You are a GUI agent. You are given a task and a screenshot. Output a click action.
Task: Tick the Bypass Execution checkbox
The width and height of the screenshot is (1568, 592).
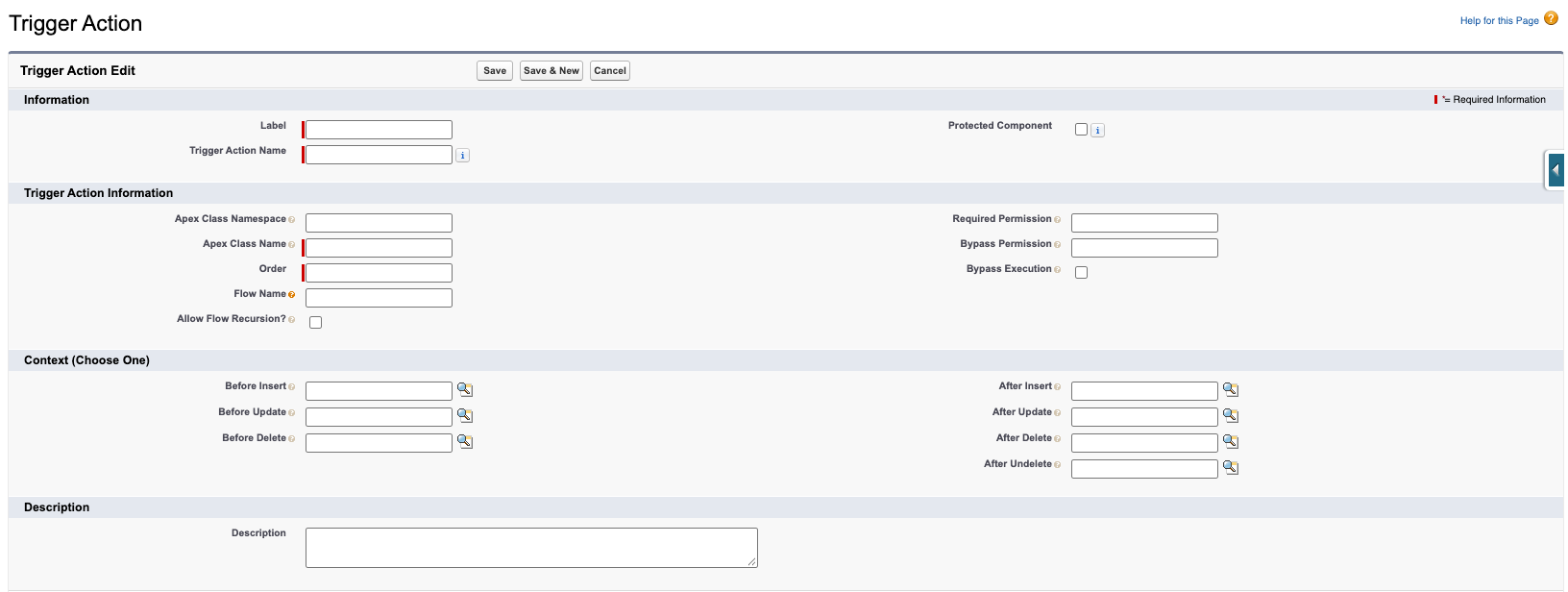tap(1082, 273)
